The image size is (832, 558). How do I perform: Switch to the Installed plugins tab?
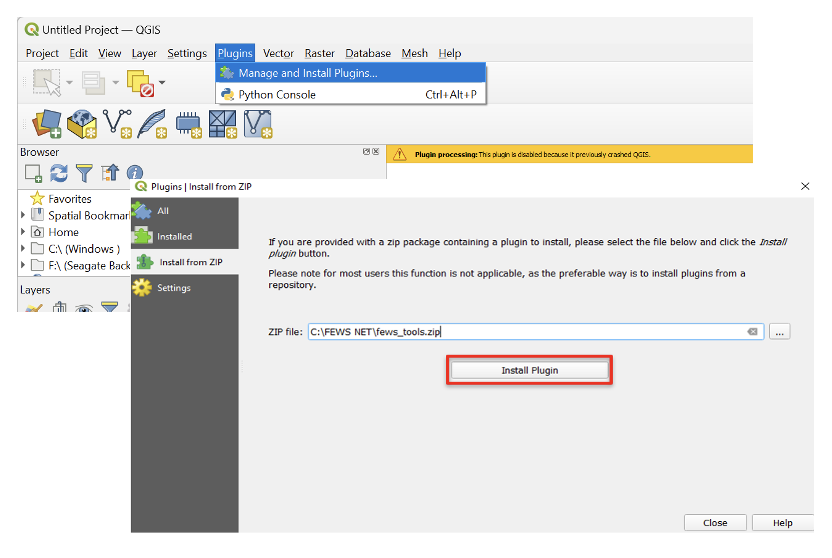pos(174,237)
